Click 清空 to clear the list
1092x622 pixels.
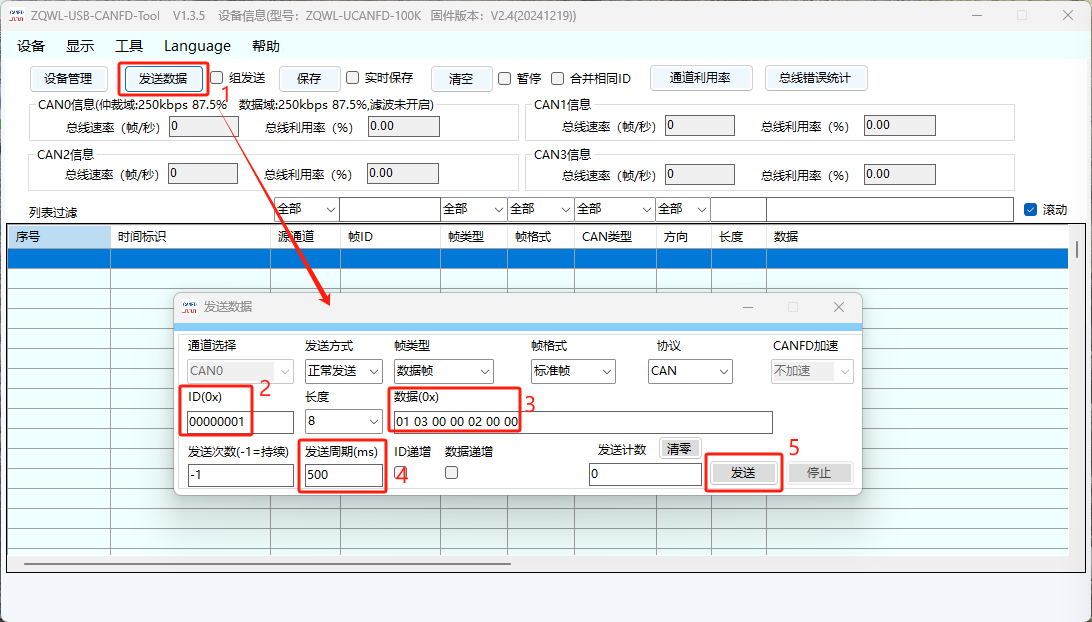point(461,78)
